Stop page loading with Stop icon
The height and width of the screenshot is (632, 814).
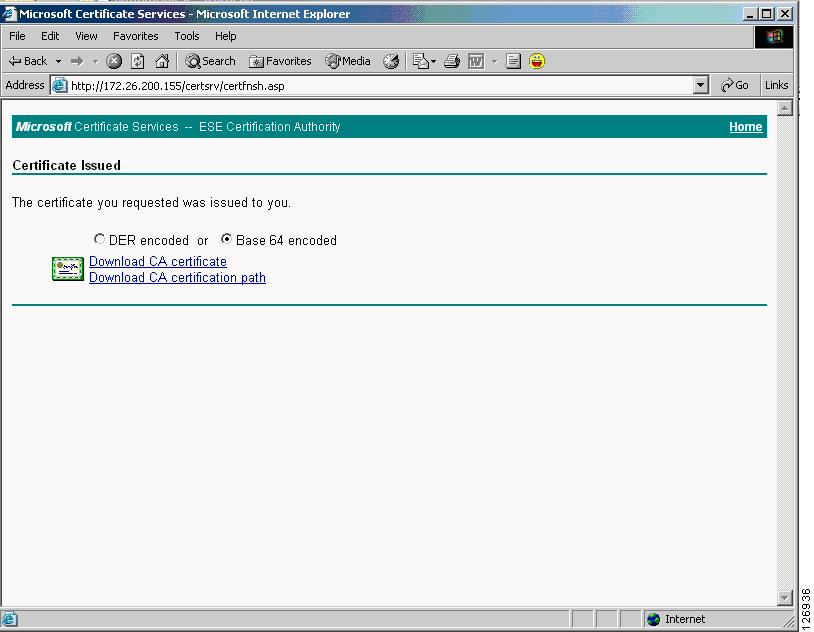pyautogui.click(x=114, y=61)
